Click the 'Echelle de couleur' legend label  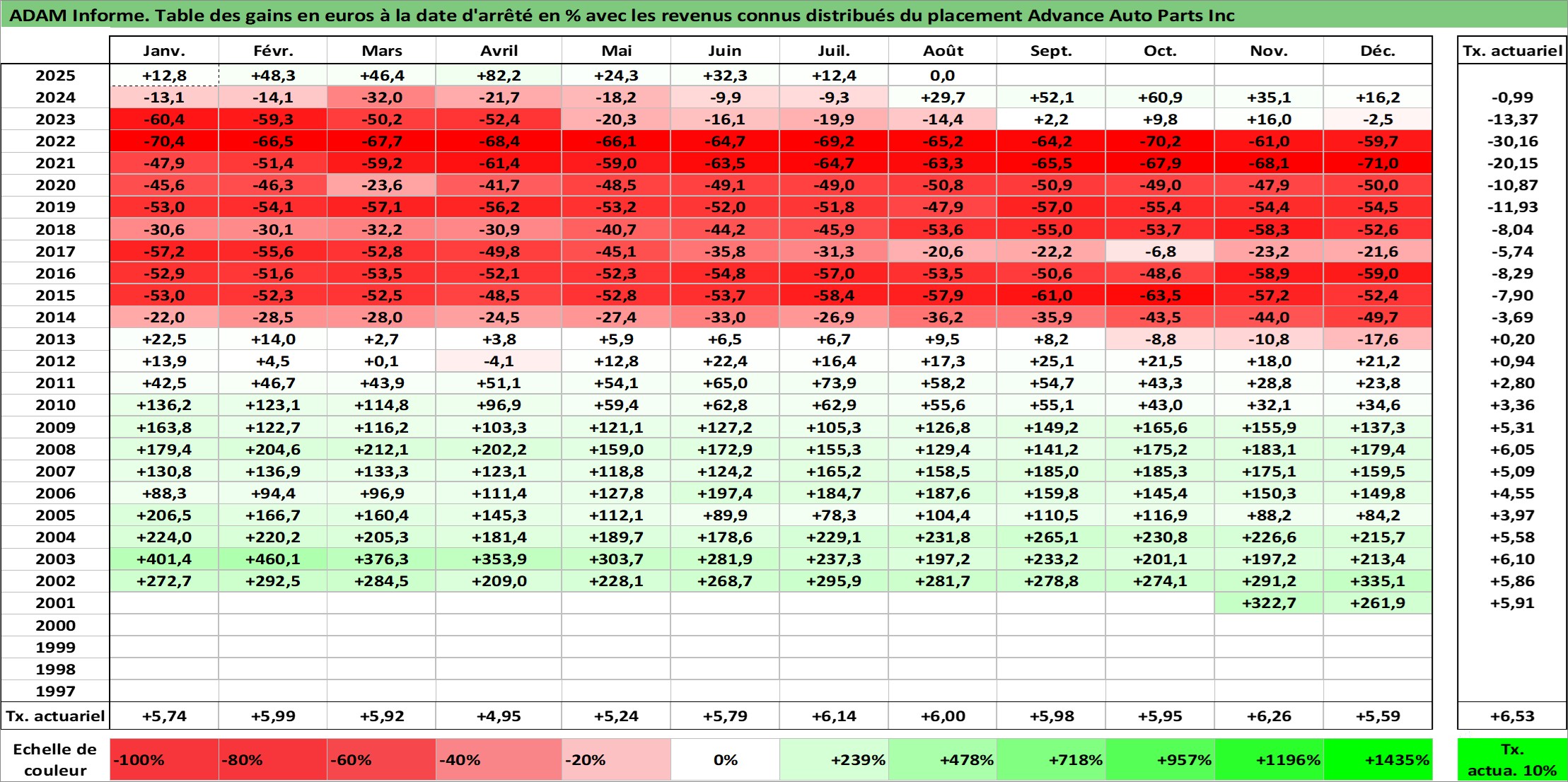coord(55,759)
